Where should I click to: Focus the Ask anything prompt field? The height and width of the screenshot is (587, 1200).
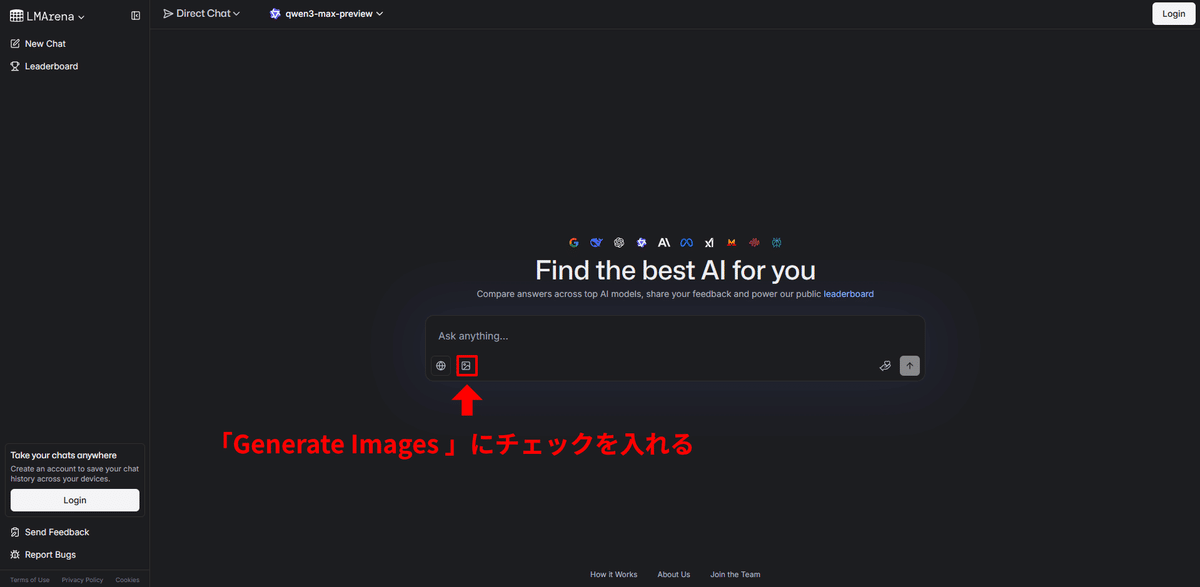coord(675,336)
